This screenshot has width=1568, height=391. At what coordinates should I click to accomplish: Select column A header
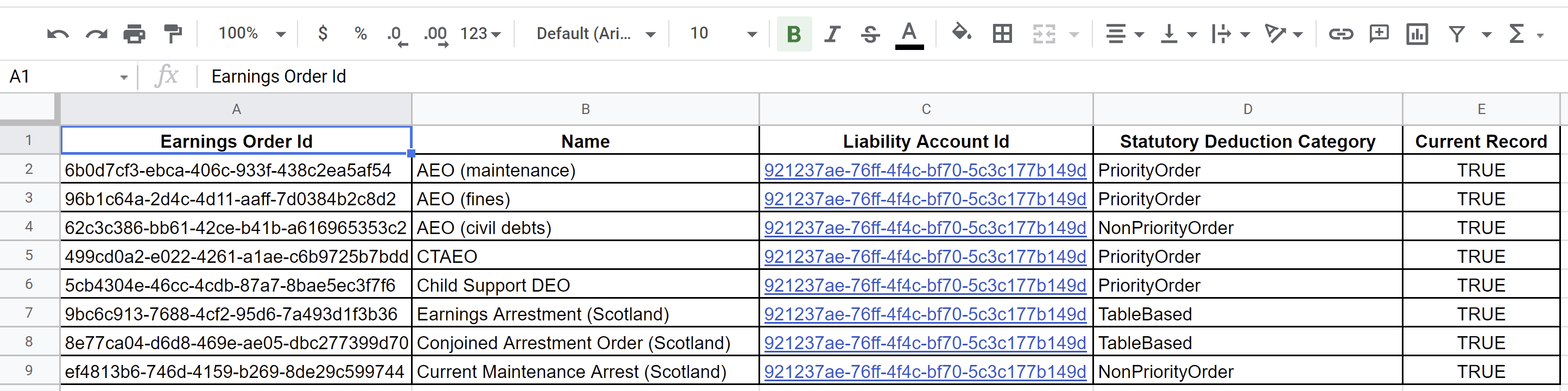coord(236,109)
